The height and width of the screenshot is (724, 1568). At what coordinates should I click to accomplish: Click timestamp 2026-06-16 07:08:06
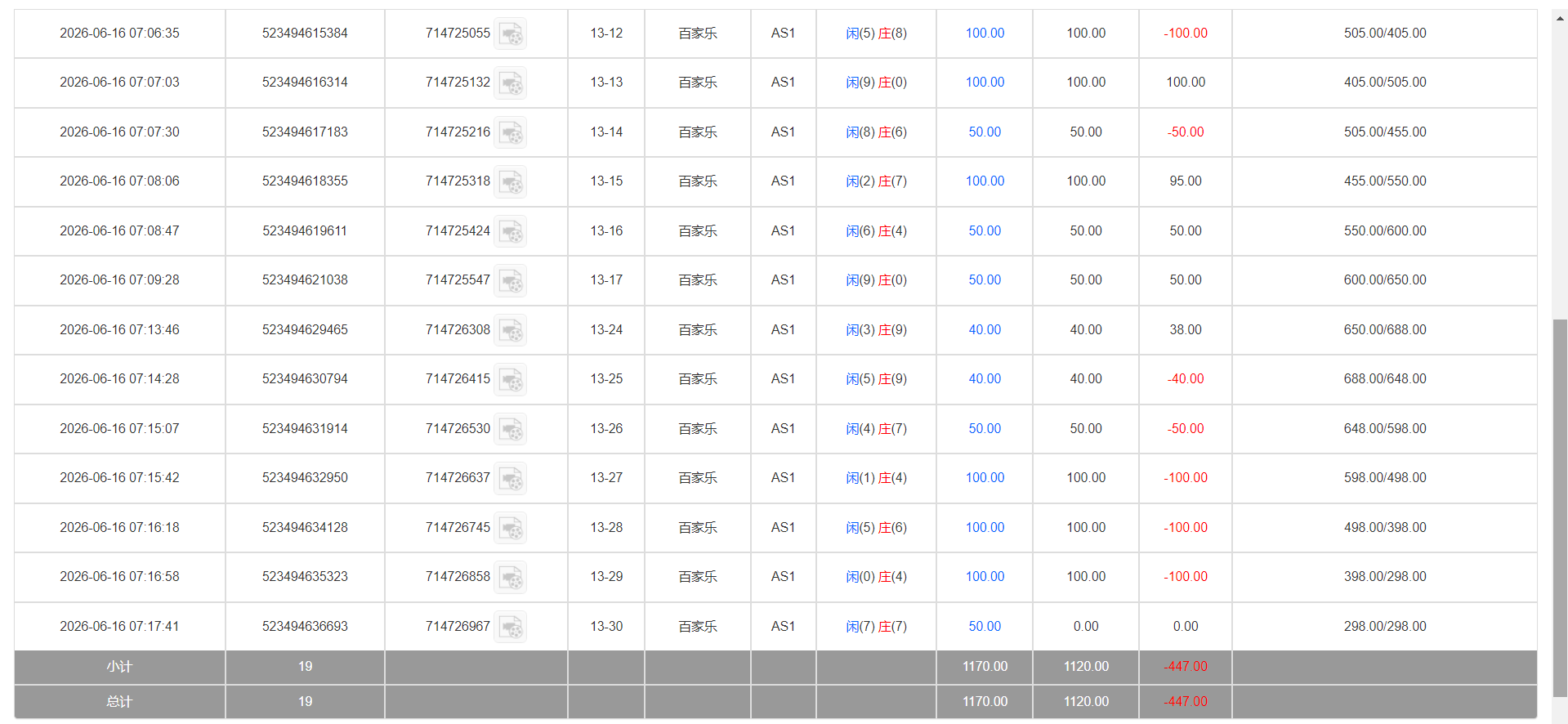click(119, 181)
